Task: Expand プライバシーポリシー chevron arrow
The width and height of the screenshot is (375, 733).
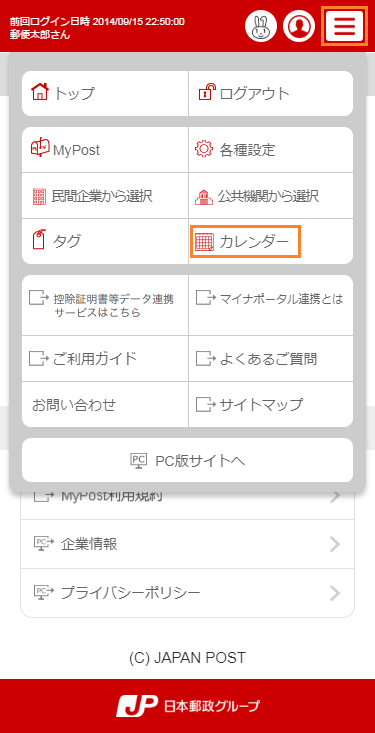Action: (335, 593)
